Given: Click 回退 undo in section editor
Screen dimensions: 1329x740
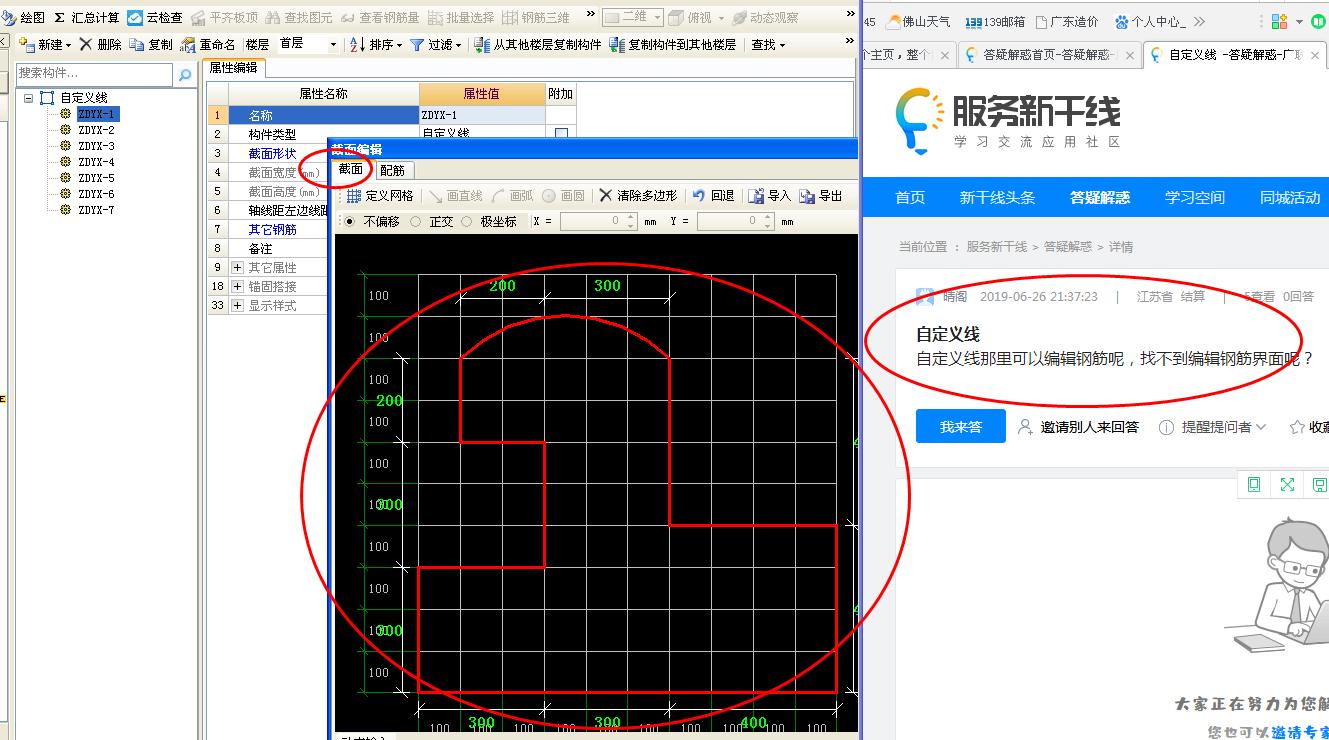Looking at the screenshot, I should (x=714, y=196).
